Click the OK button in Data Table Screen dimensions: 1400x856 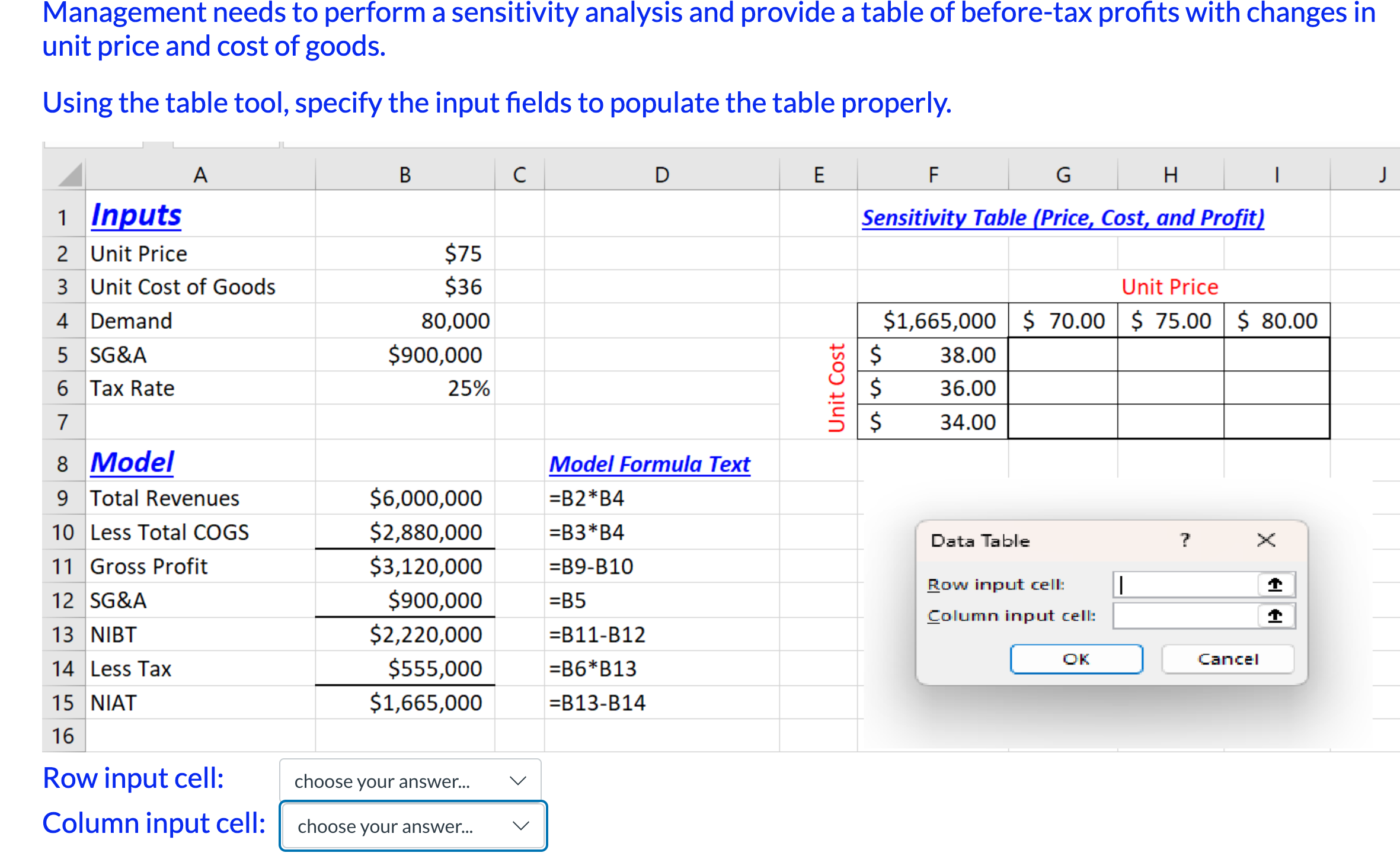[1076, 659]
